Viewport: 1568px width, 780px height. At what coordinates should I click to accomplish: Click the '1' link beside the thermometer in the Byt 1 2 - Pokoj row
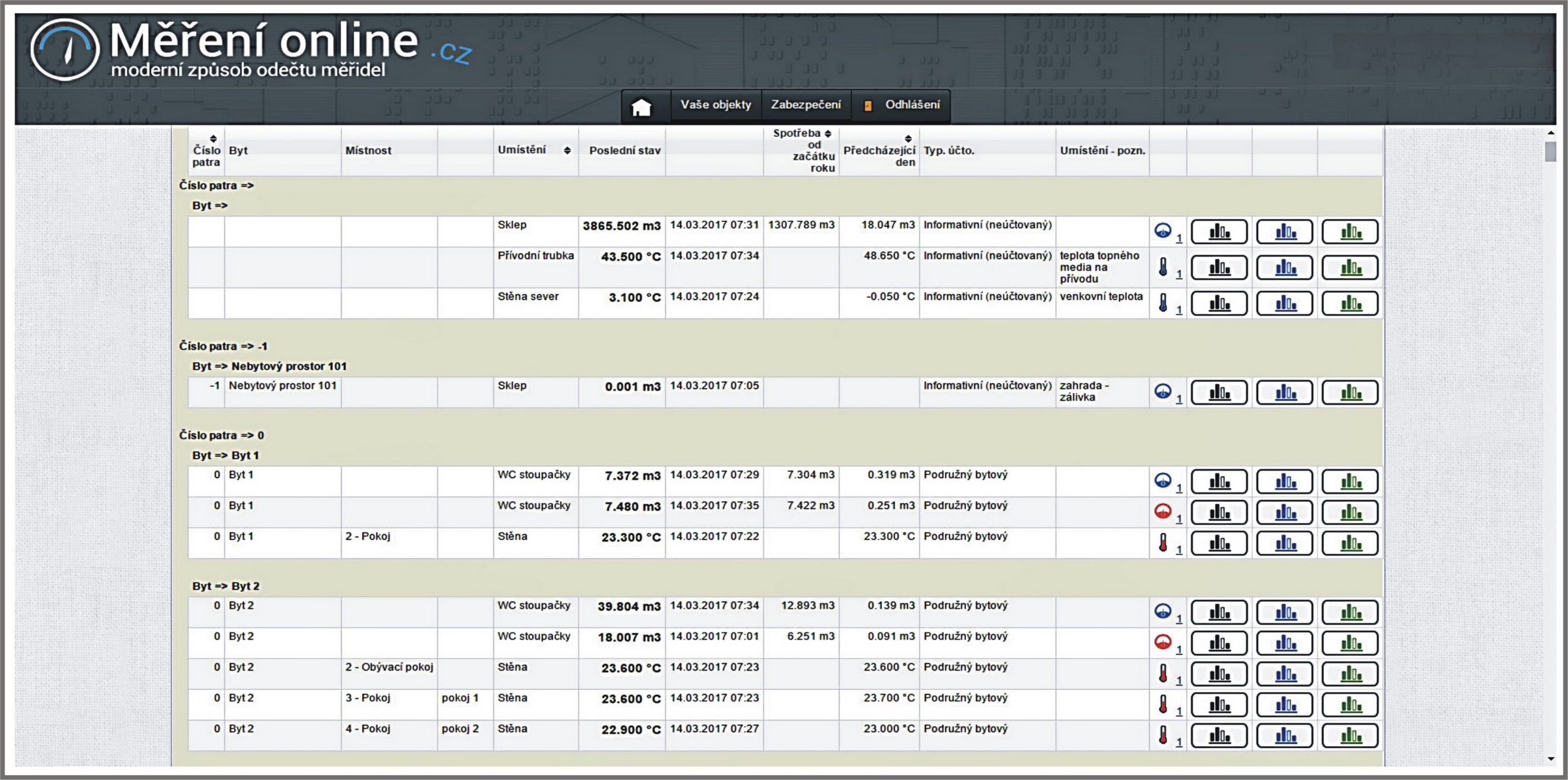point(1179,550)
